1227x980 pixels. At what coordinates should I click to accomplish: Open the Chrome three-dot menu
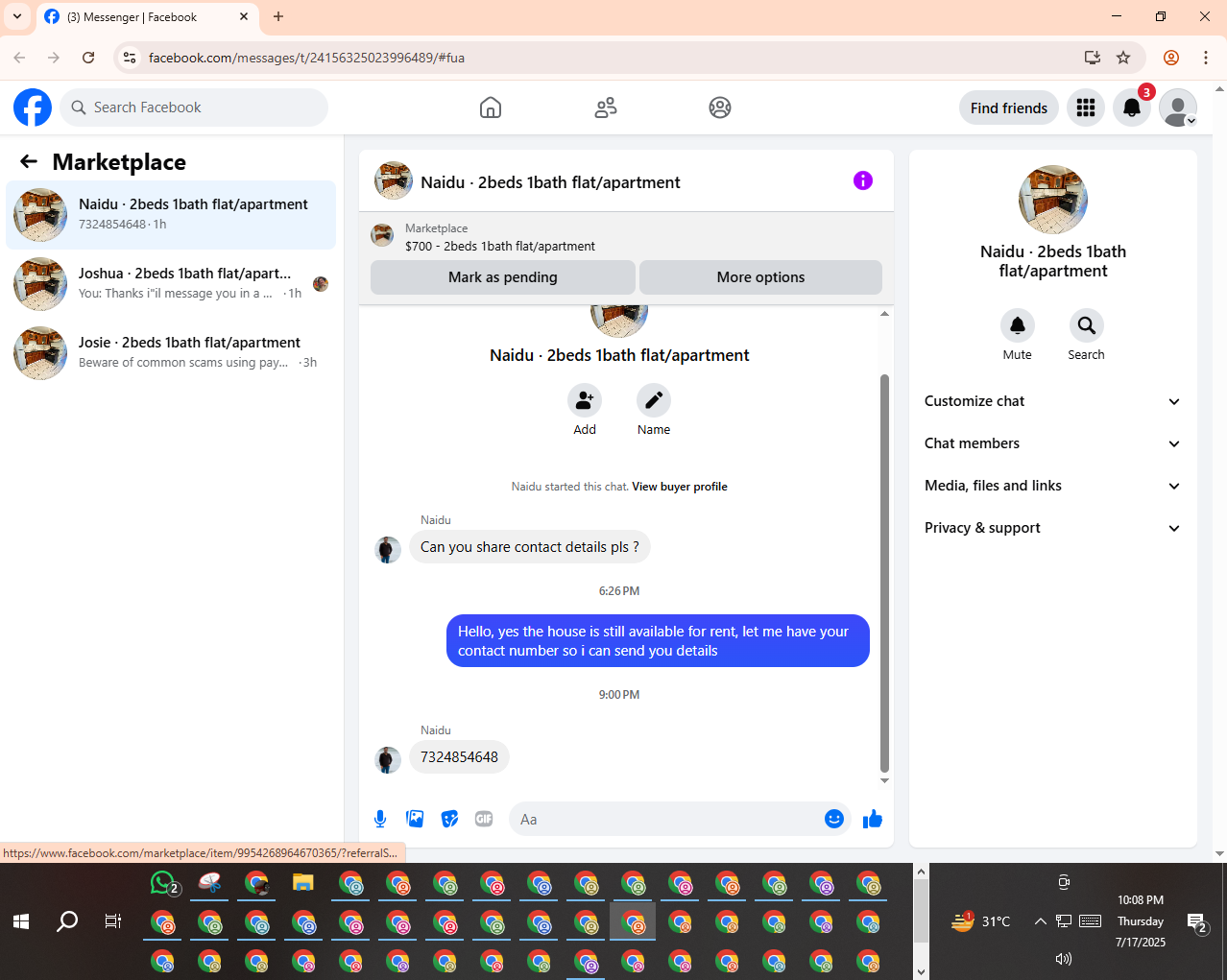click(x=1206, y=58)
